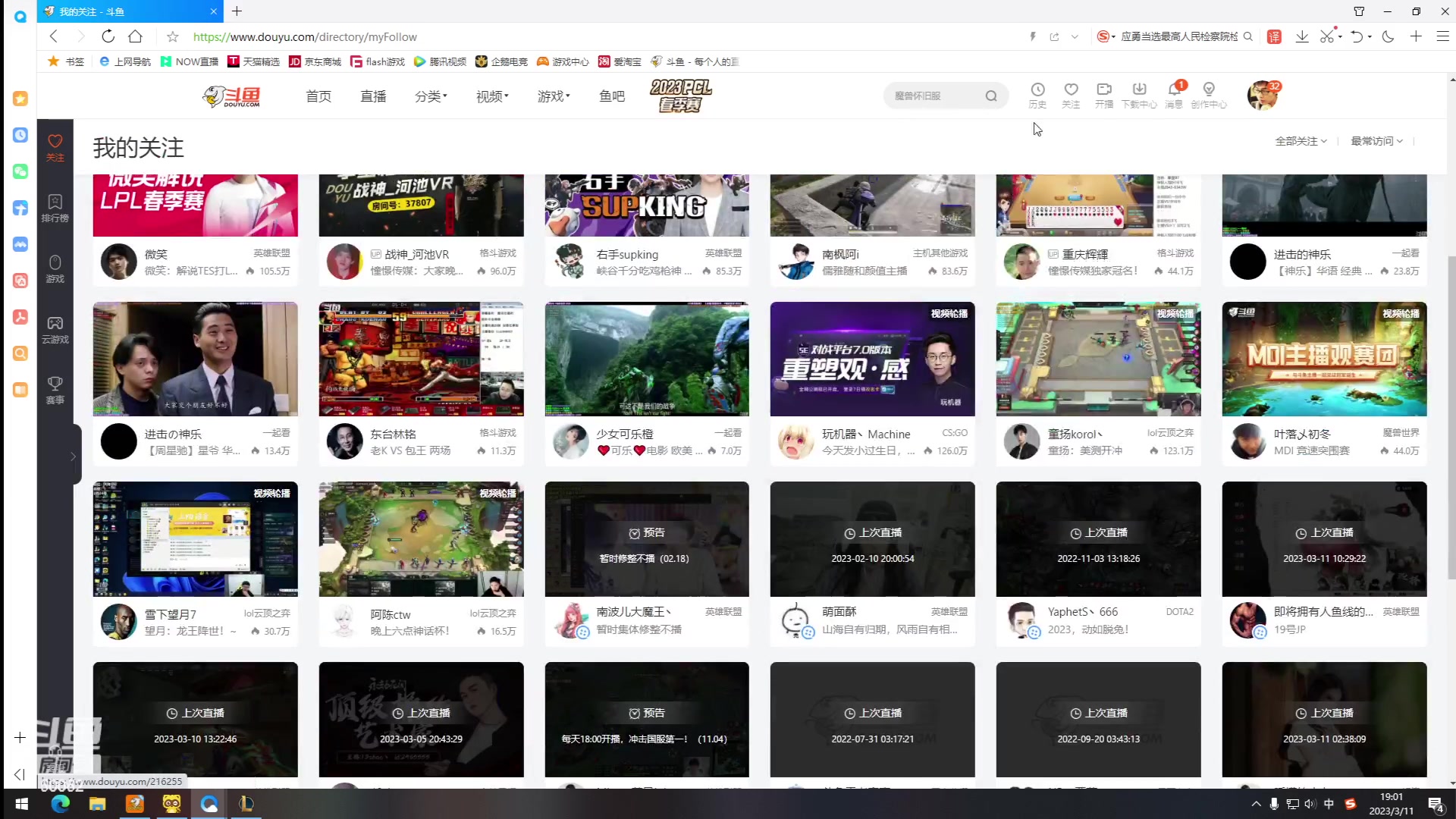Open the 2023PCL春季赛 banner
The height and width of the screenshot is (819, 1456).
(680, 96)
